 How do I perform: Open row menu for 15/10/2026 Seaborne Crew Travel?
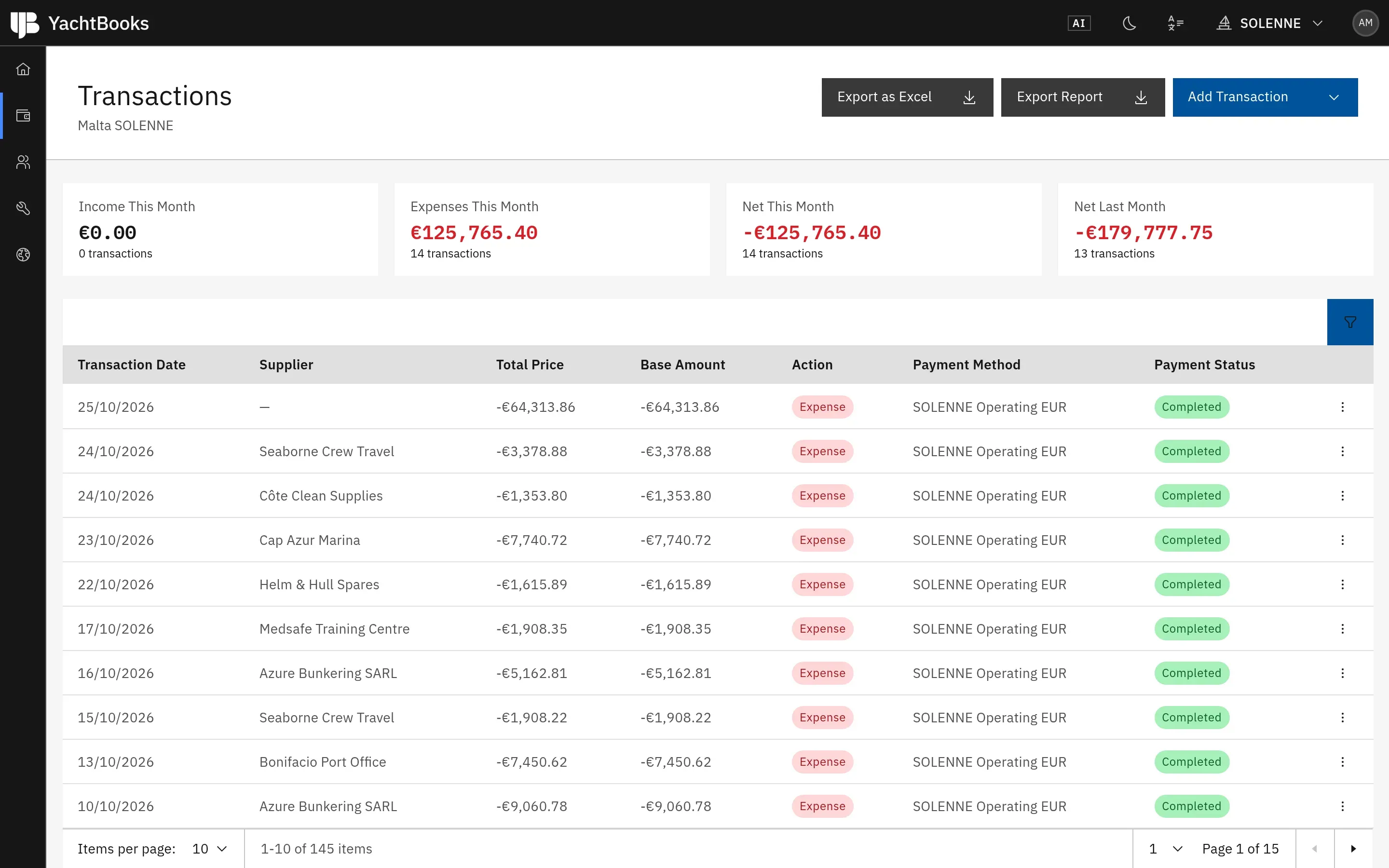(1342, 718)
